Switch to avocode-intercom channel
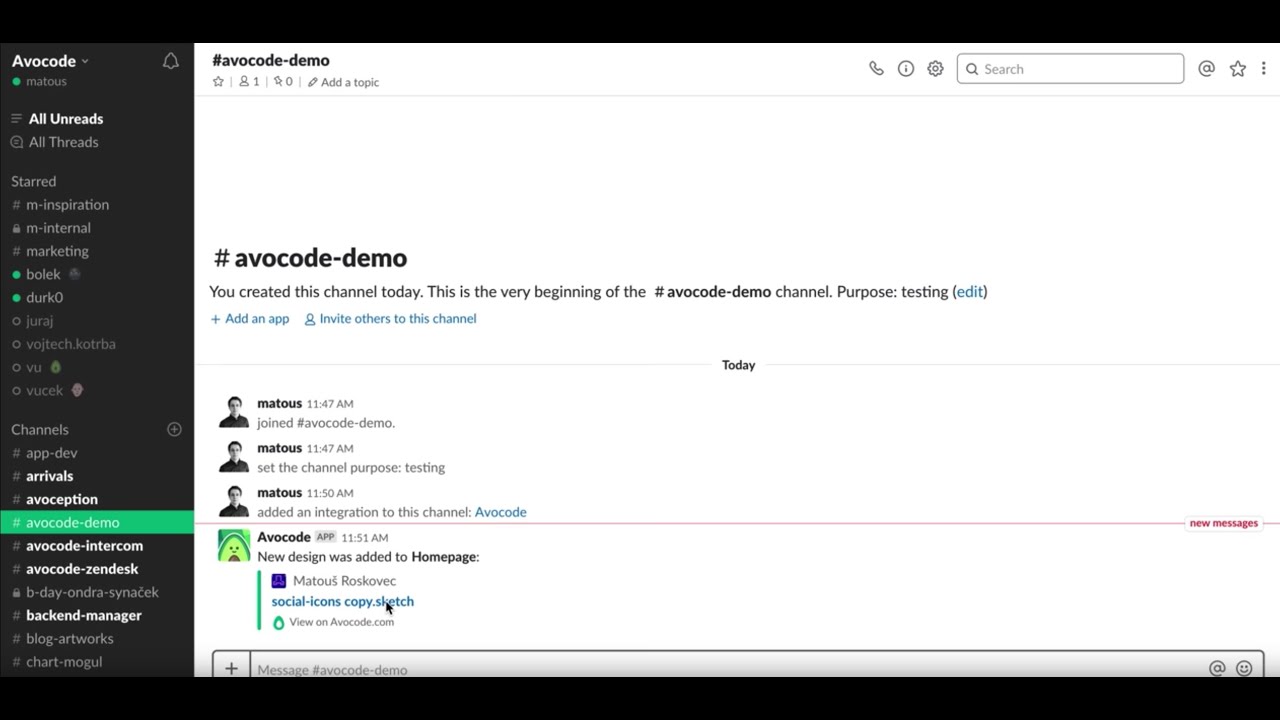The image size is (1280, 720). 84,545
